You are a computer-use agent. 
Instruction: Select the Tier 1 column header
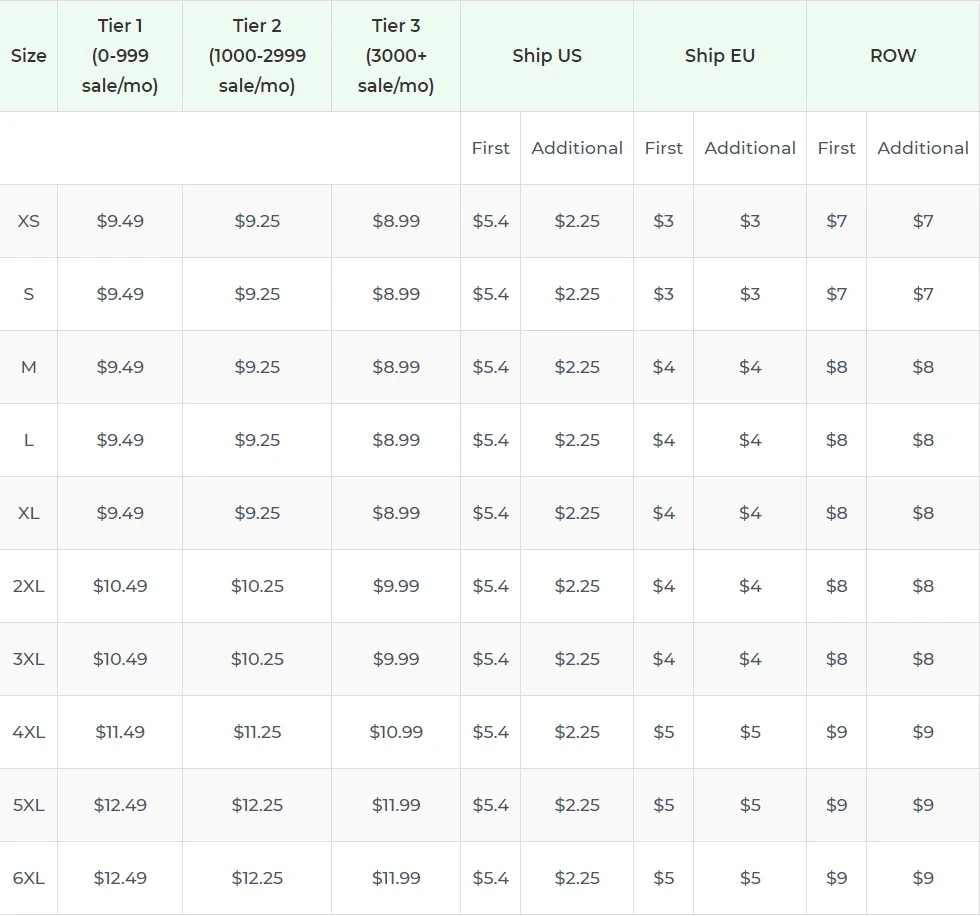coord(120,55)
